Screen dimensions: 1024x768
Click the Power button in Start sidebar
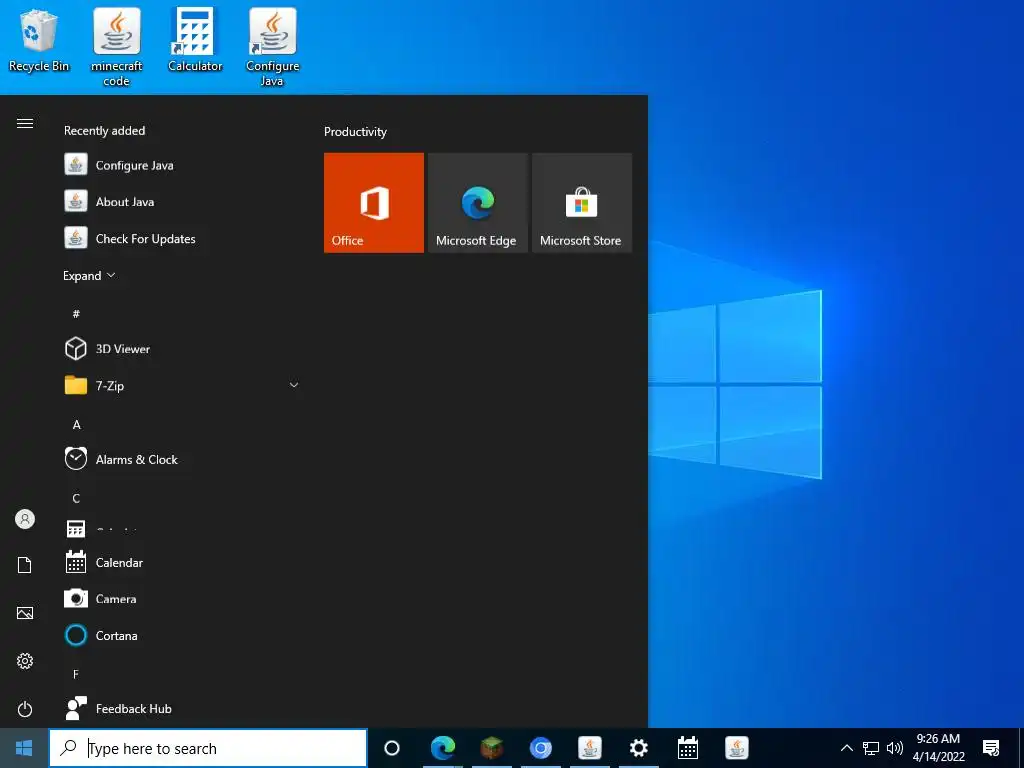coord(25,709)
